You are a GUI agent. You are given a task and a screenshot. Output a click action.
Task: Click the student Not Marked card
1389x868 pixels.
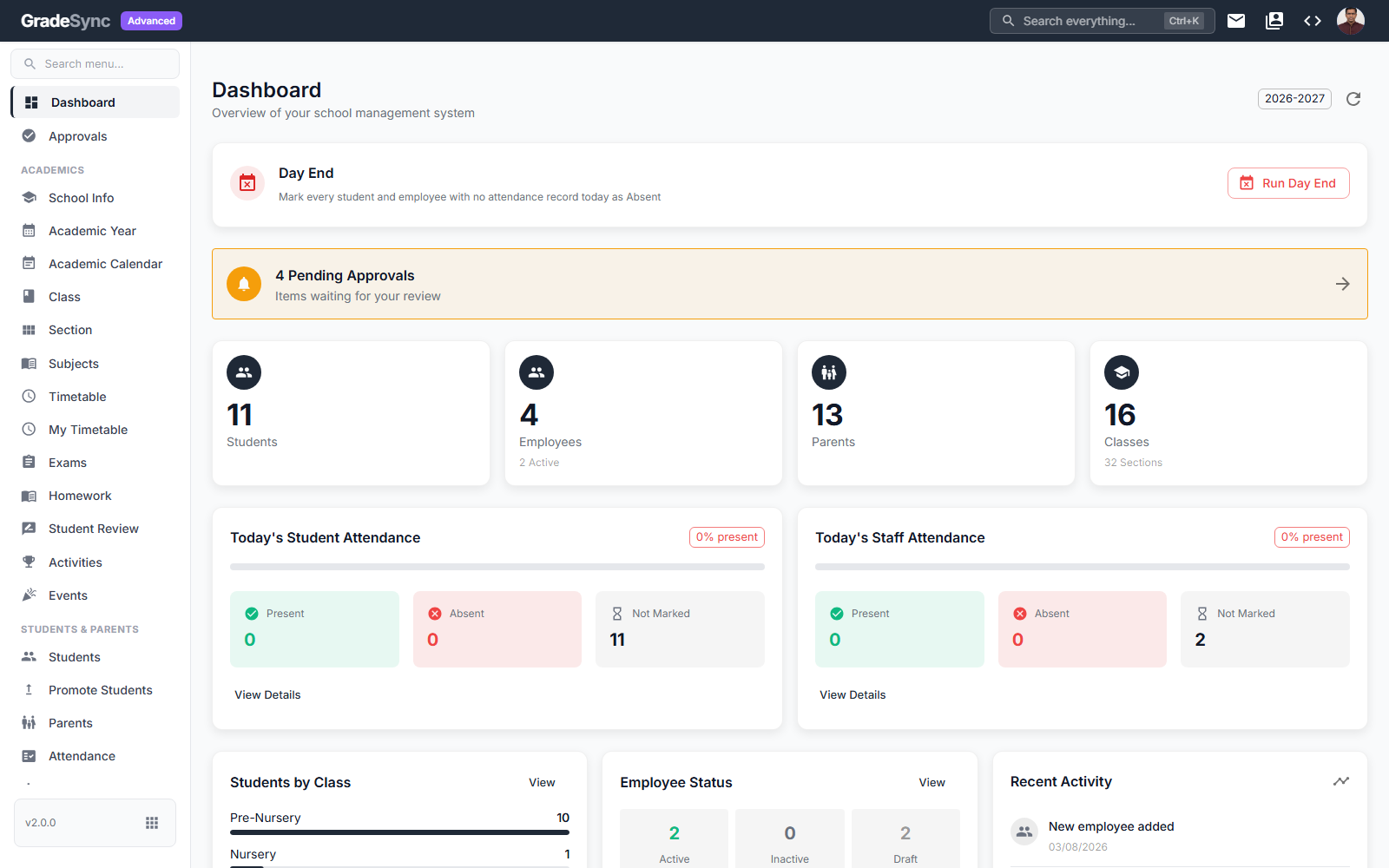click(x=680, y=629)
